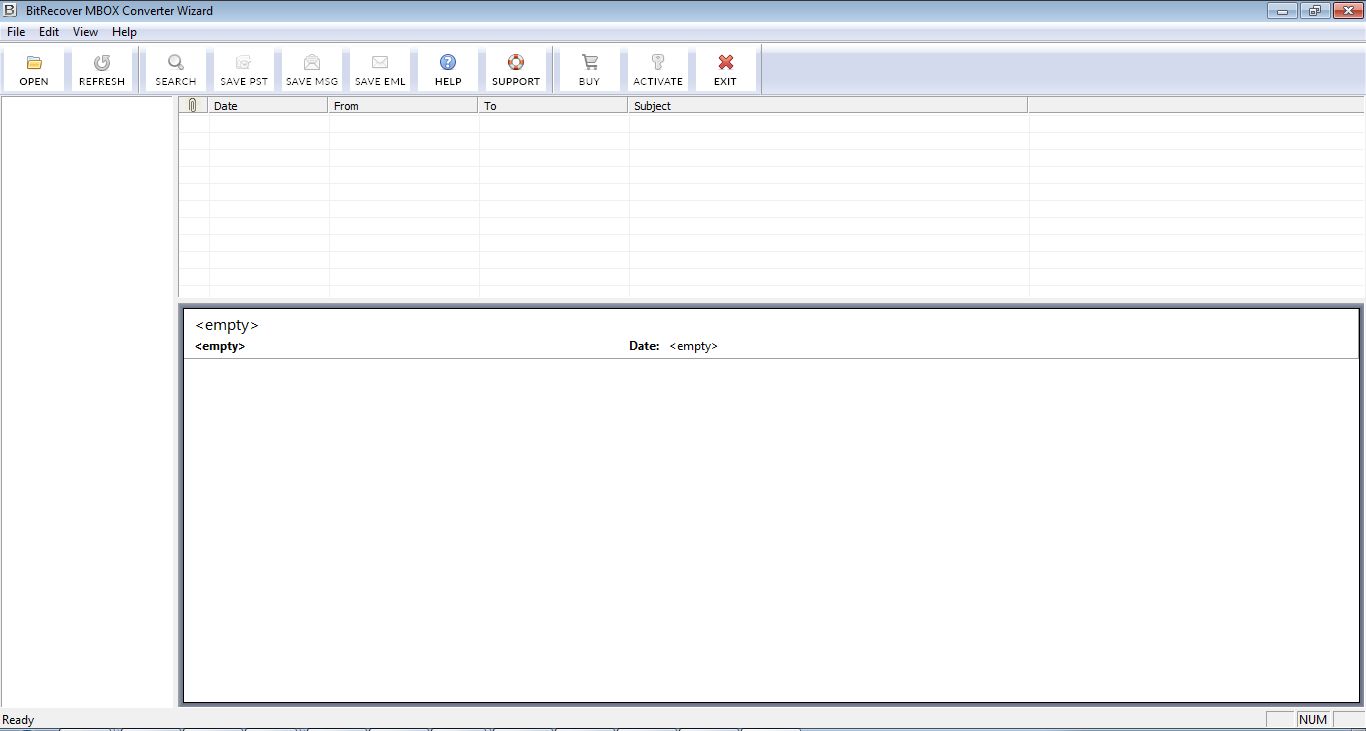
Task: Sort emails by Date column header
Action: pos(268,105)
